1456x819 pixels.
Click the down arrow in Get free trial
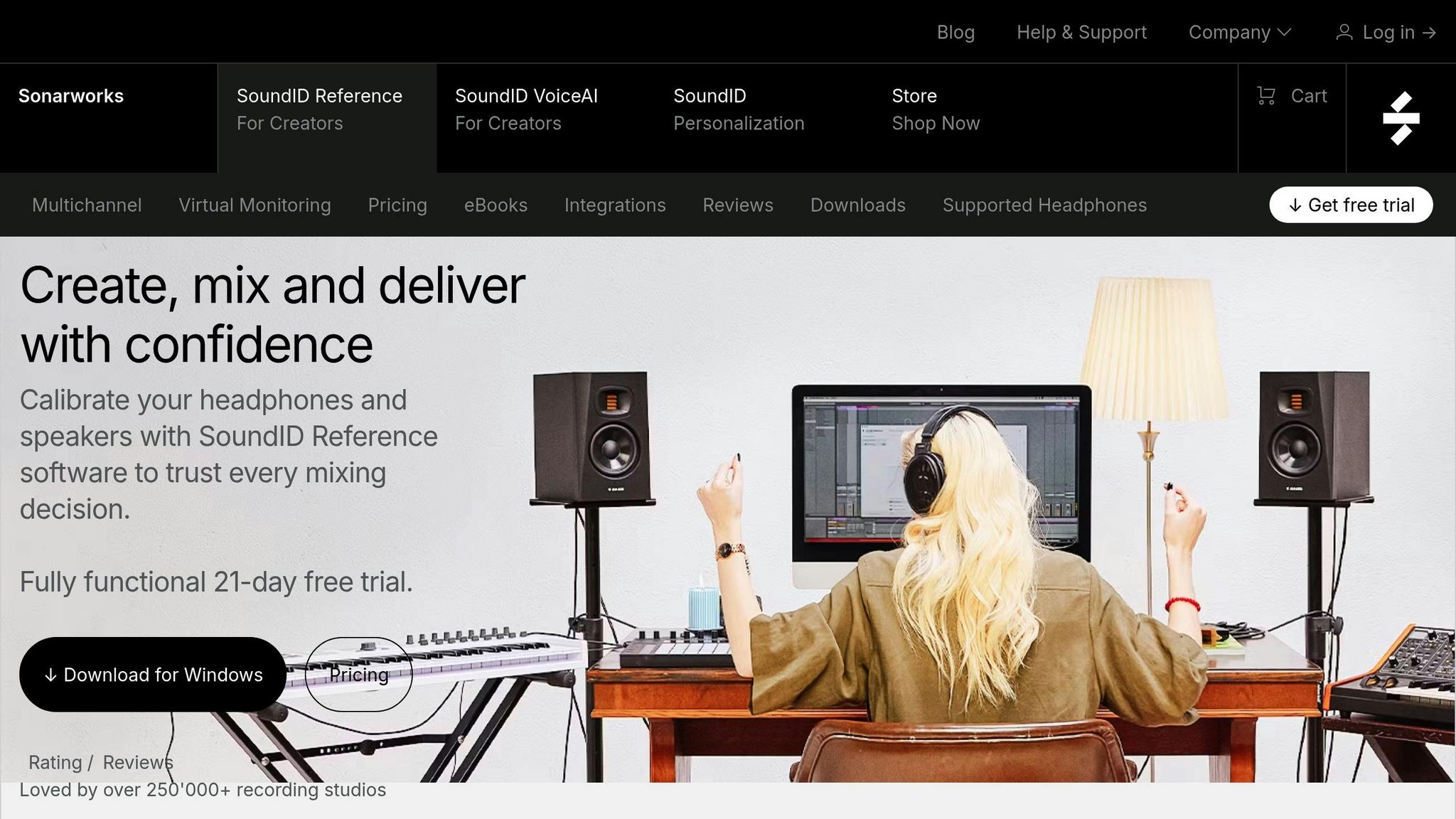click(x=1295, y=205)
